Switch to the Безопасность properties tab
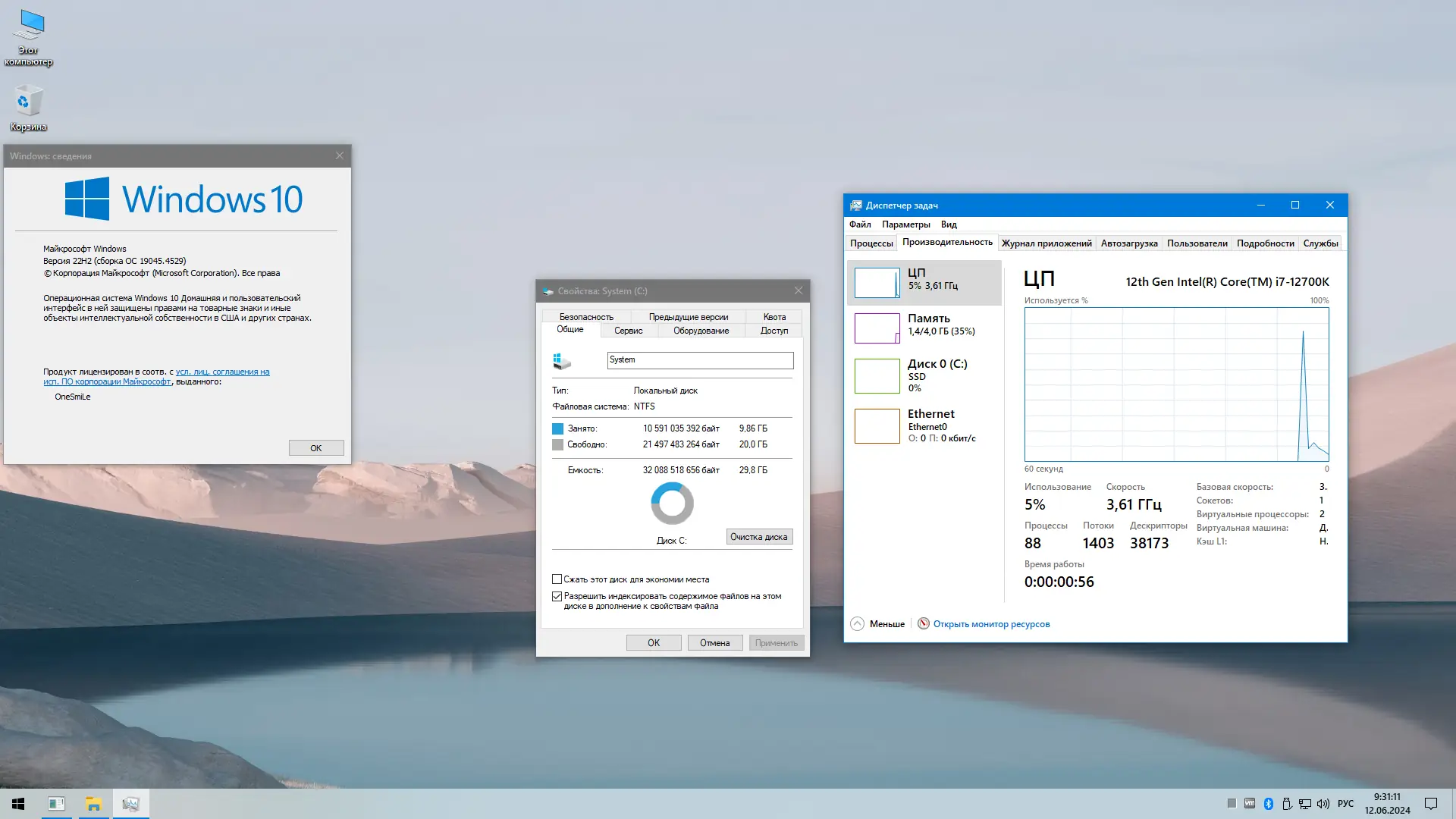 click(585, 317)
